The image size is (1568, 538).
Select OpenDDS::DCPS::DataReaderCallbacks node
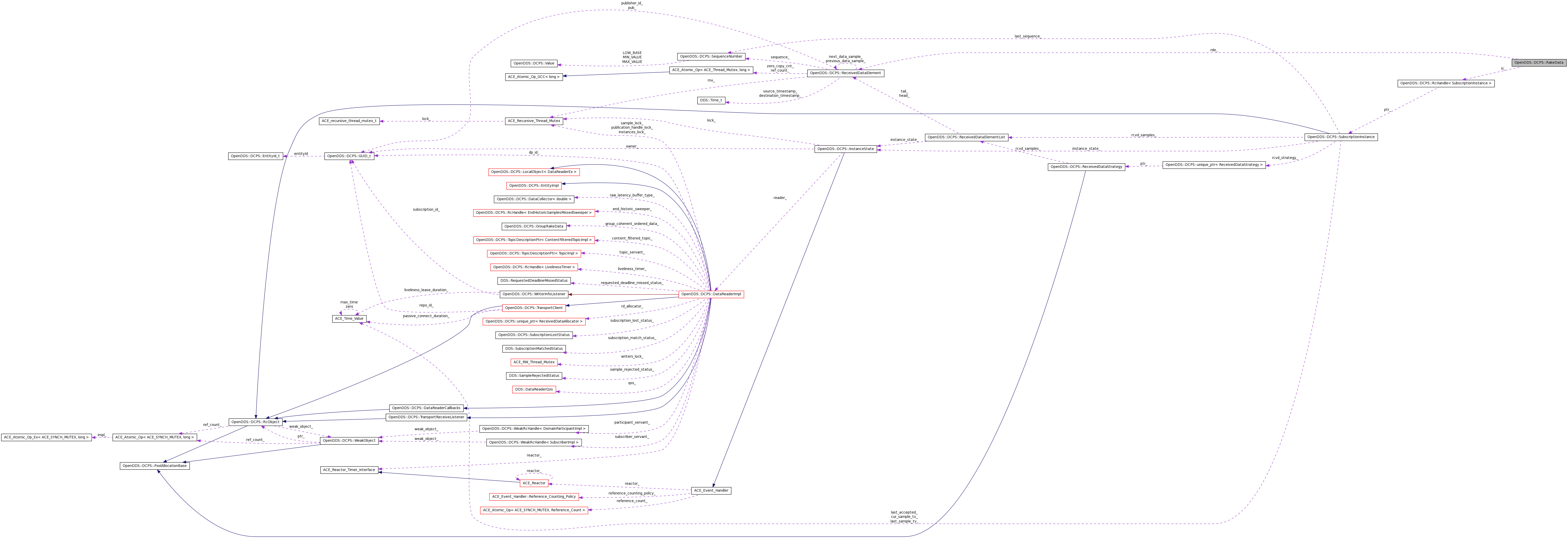[426, 408]
